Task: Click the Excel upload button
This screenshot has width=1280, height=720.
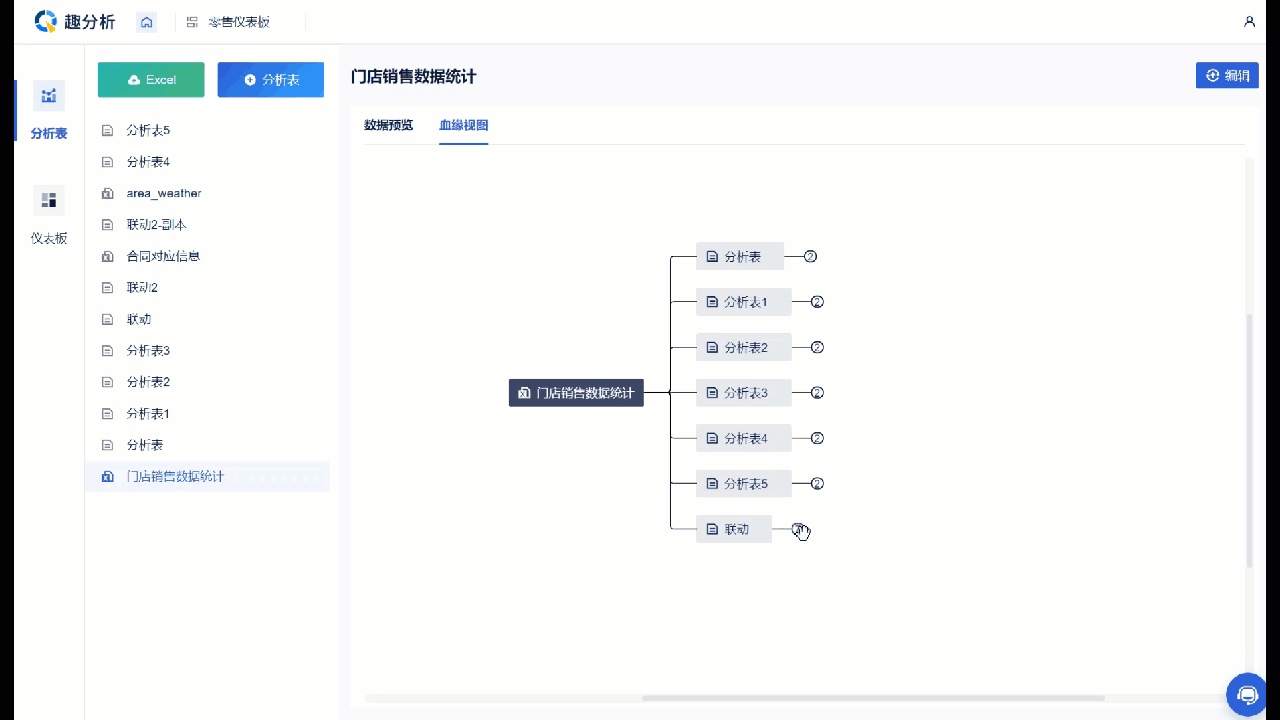Action: click(151, 80)
